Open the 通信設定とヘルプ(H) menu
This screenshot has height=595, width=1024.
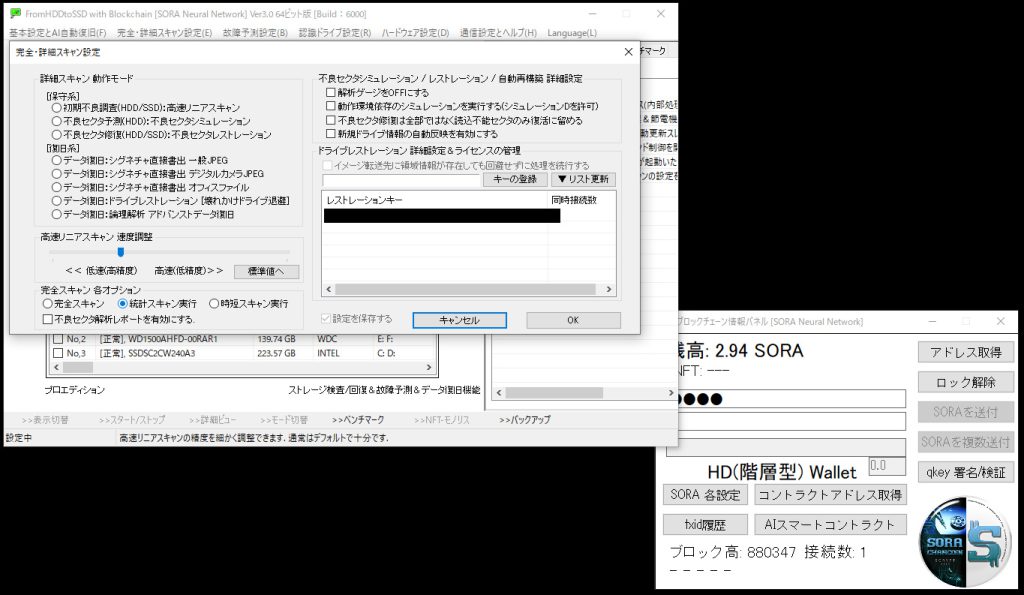click(498, 33)
